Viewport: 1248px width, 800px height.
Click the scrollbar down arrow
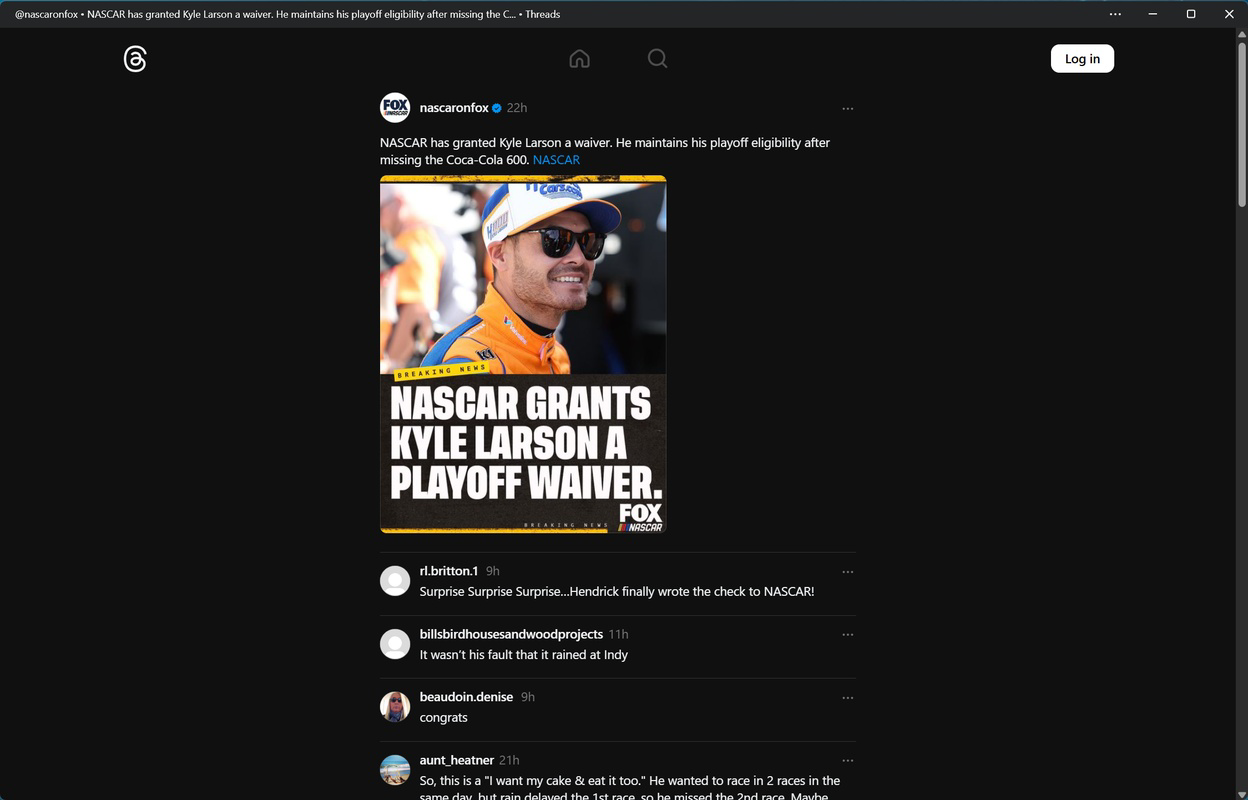click(x=1242, y=793)
